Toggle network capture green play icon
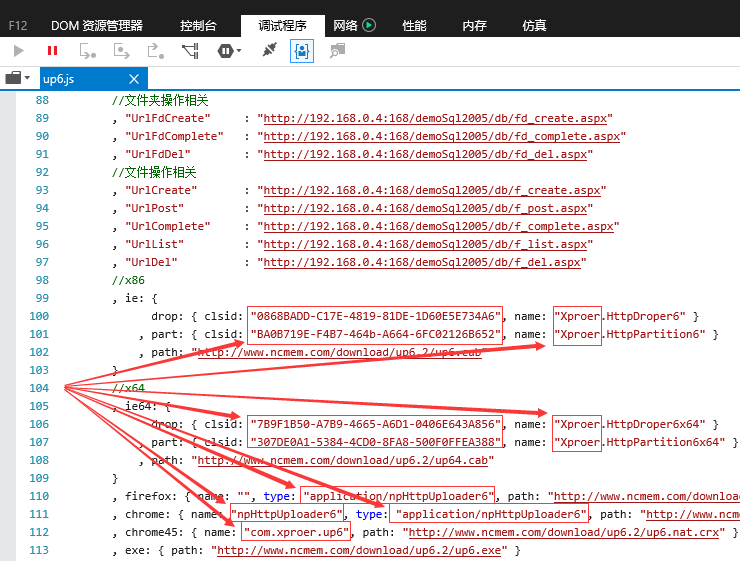The height and width of the screenshot is (561, 740). pos(369,25)
